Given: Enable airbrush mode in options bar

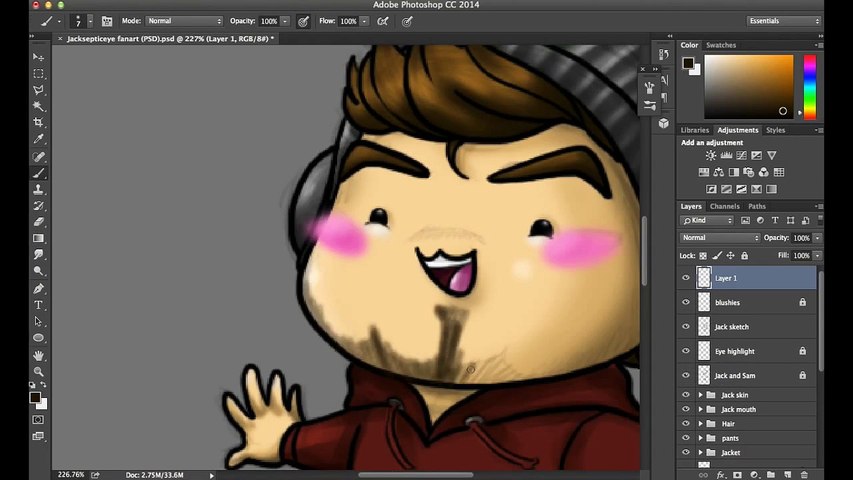Looking at the screenshot, I should pyautogui.click(x=382, y=21).
